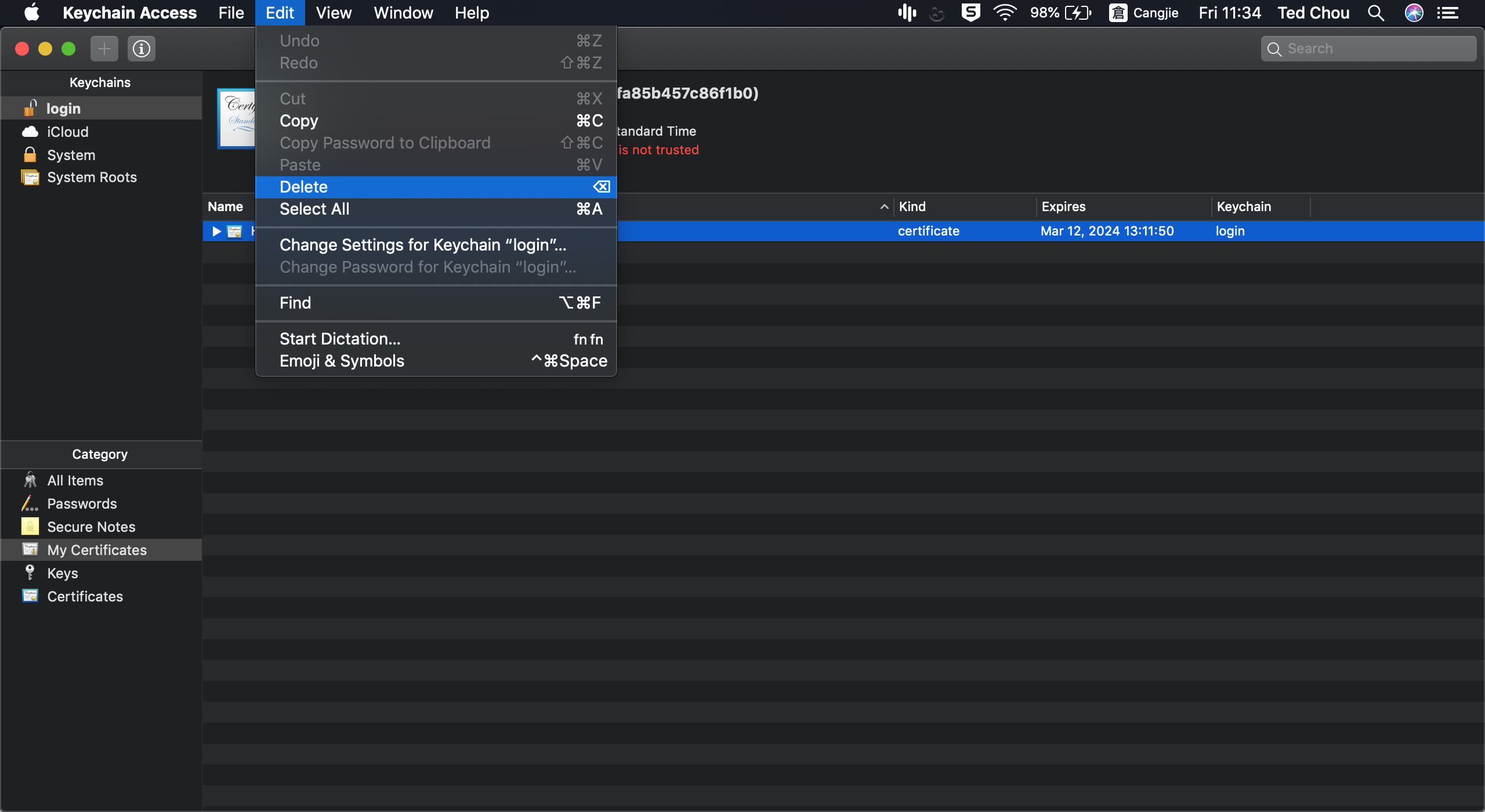1485x812 pixels.
Task: Choose Emoji & Symbols from Edit menu
Action: coord(436,361)
